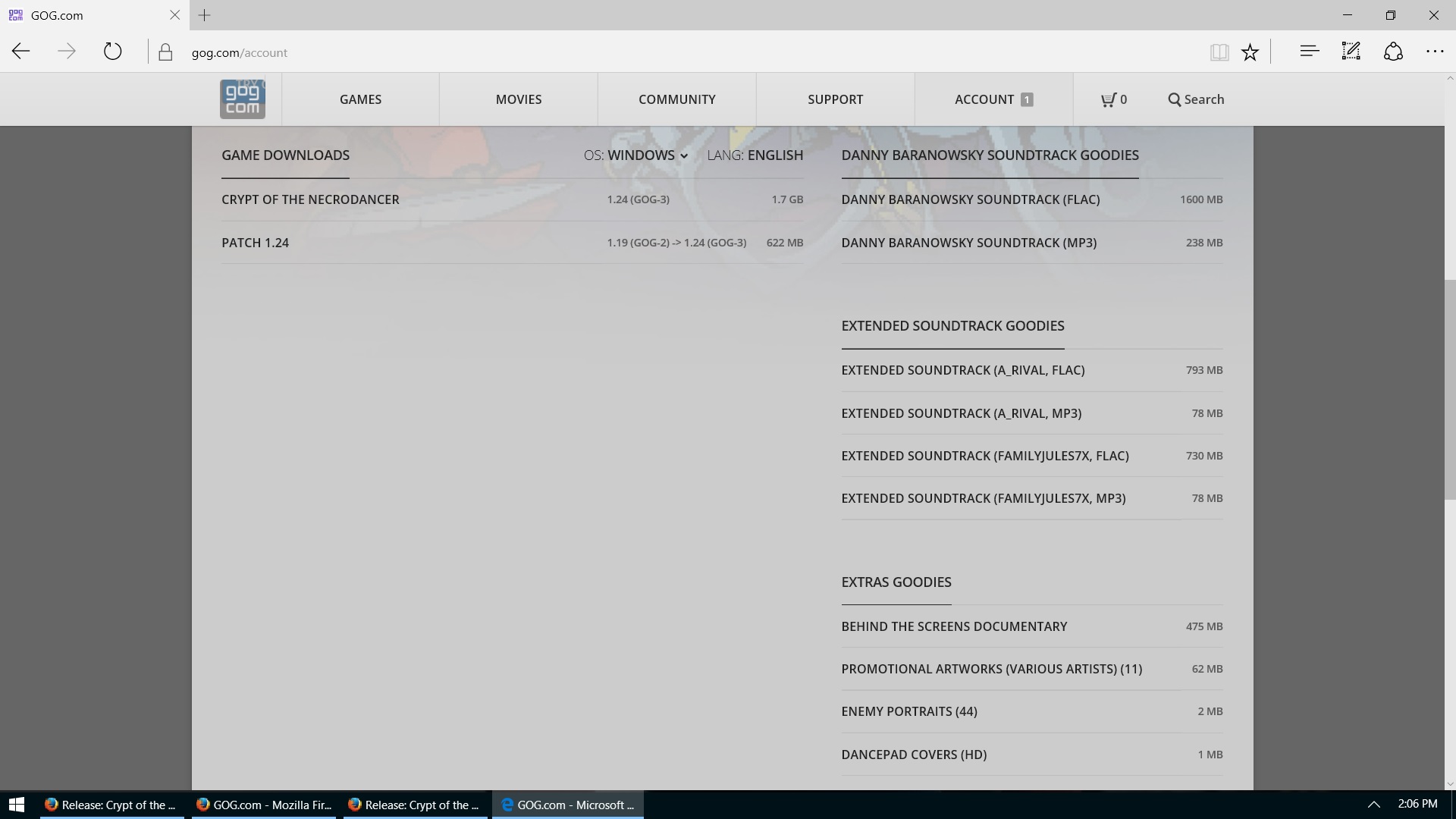Make a Web Note
The height and width of the screenshot is (819, 1456).
(1351, 52)
